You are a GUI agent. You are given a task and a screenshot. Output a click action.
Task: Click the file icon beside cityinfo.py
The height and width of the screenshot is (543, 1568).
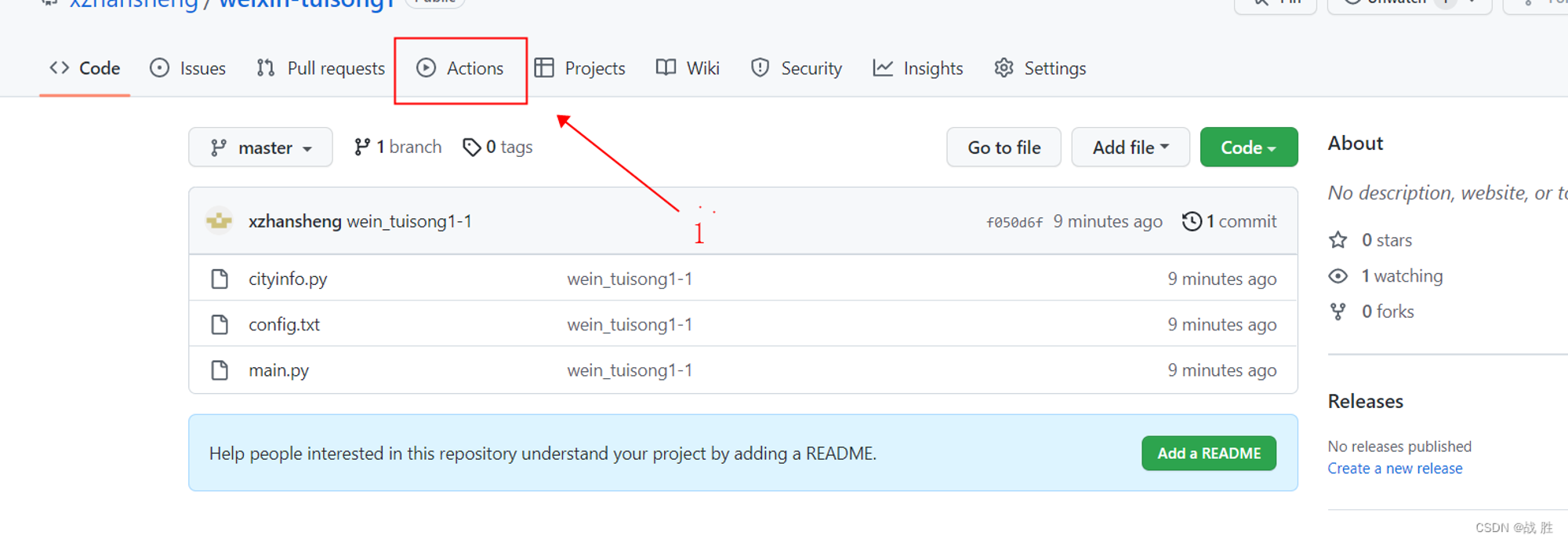[220, 279]
